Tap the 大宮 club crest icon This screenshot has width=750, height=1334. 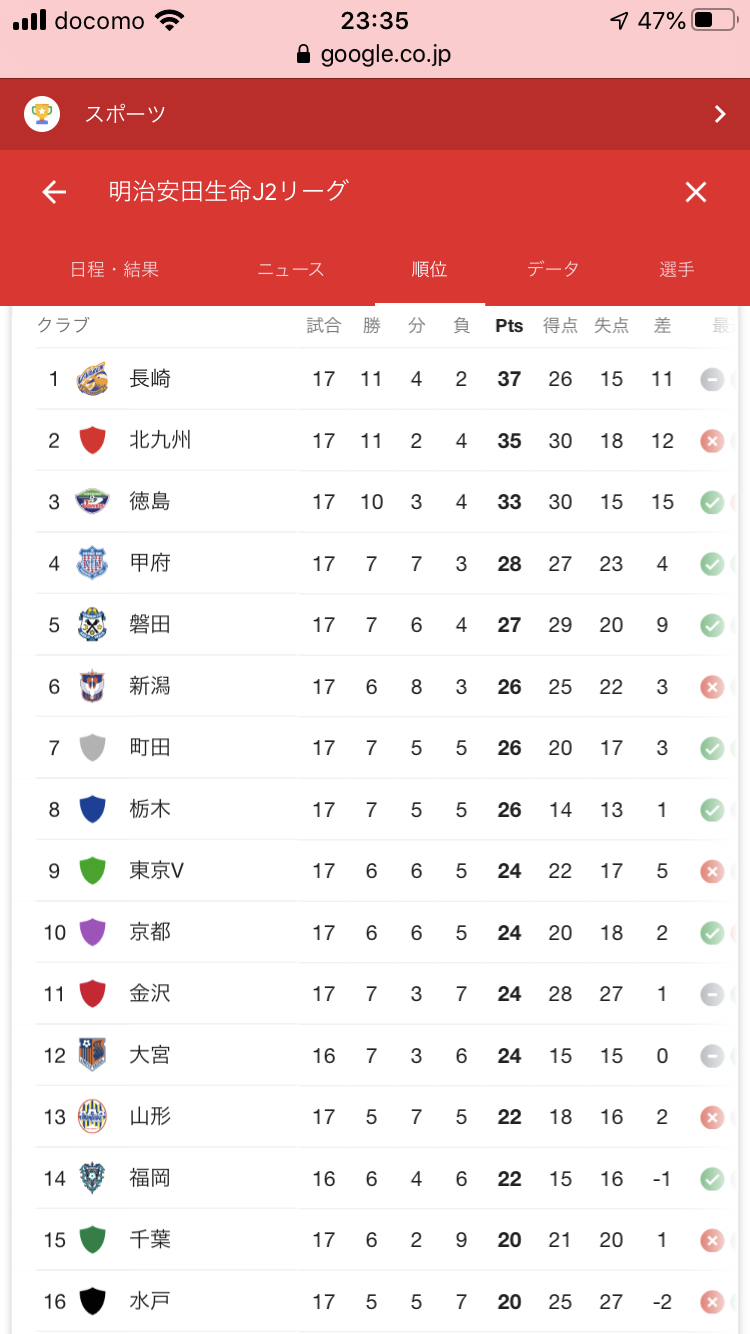[92, 1056]
